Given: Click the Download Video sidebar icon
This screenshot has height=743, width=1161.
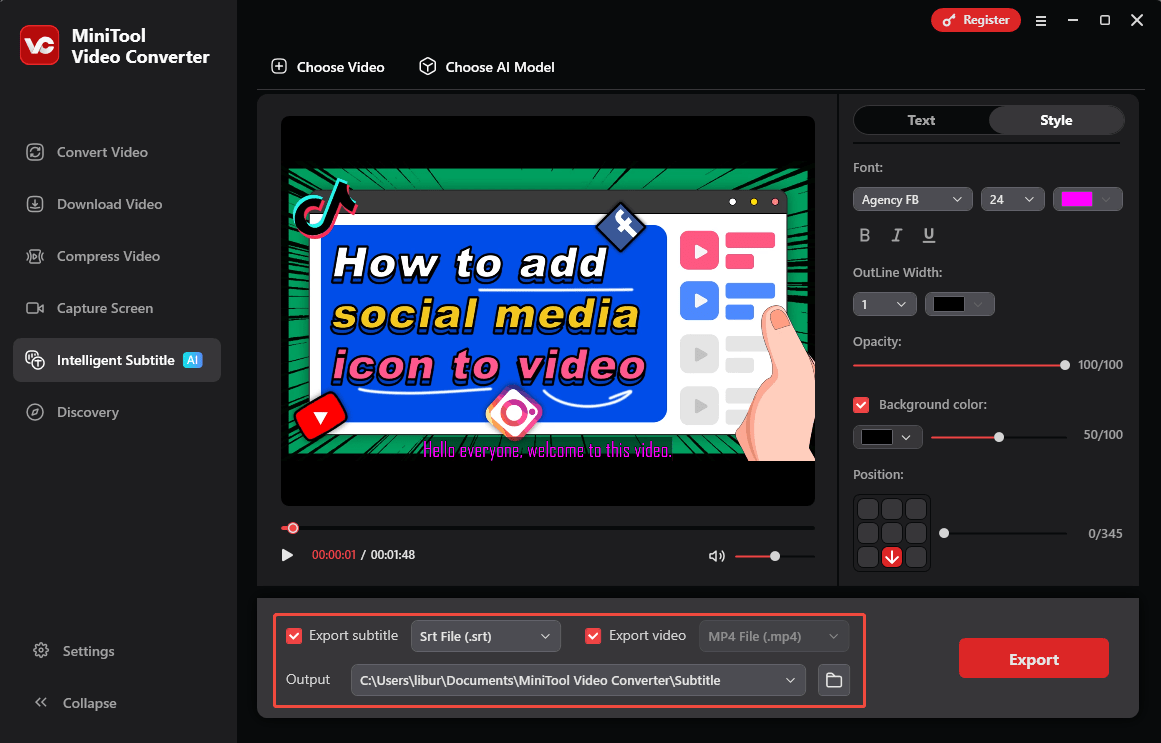Looking at the screenshot, I should (x=35, y=204).
